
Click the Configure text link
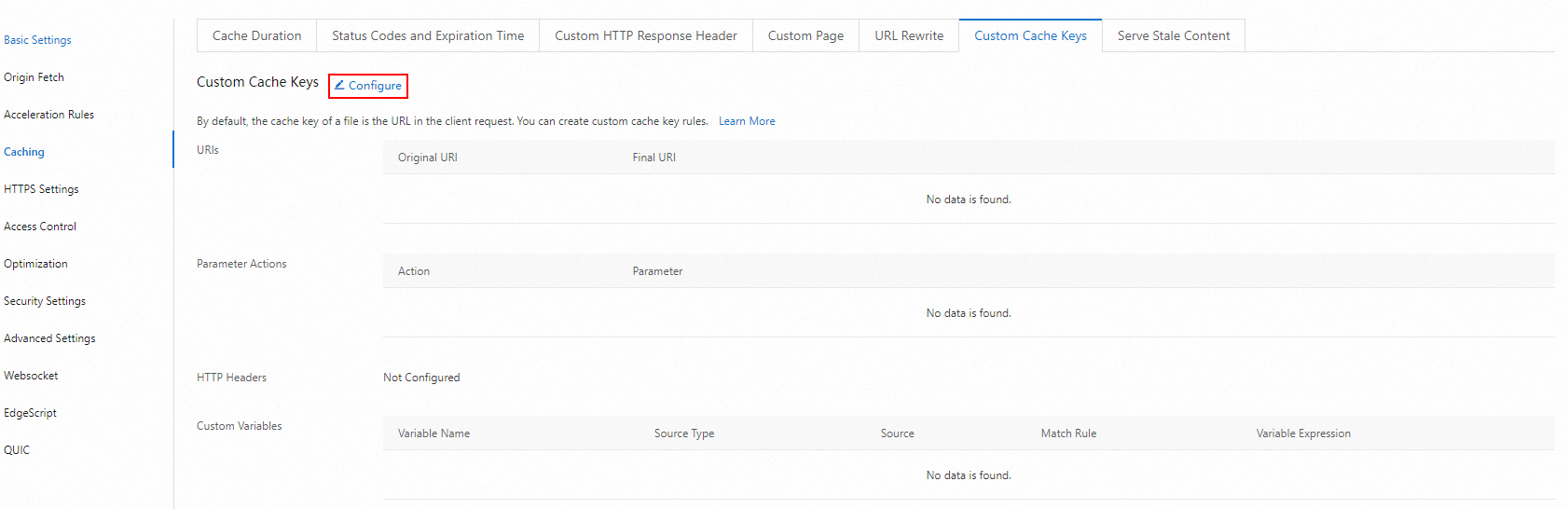click(x=375, y=85)
